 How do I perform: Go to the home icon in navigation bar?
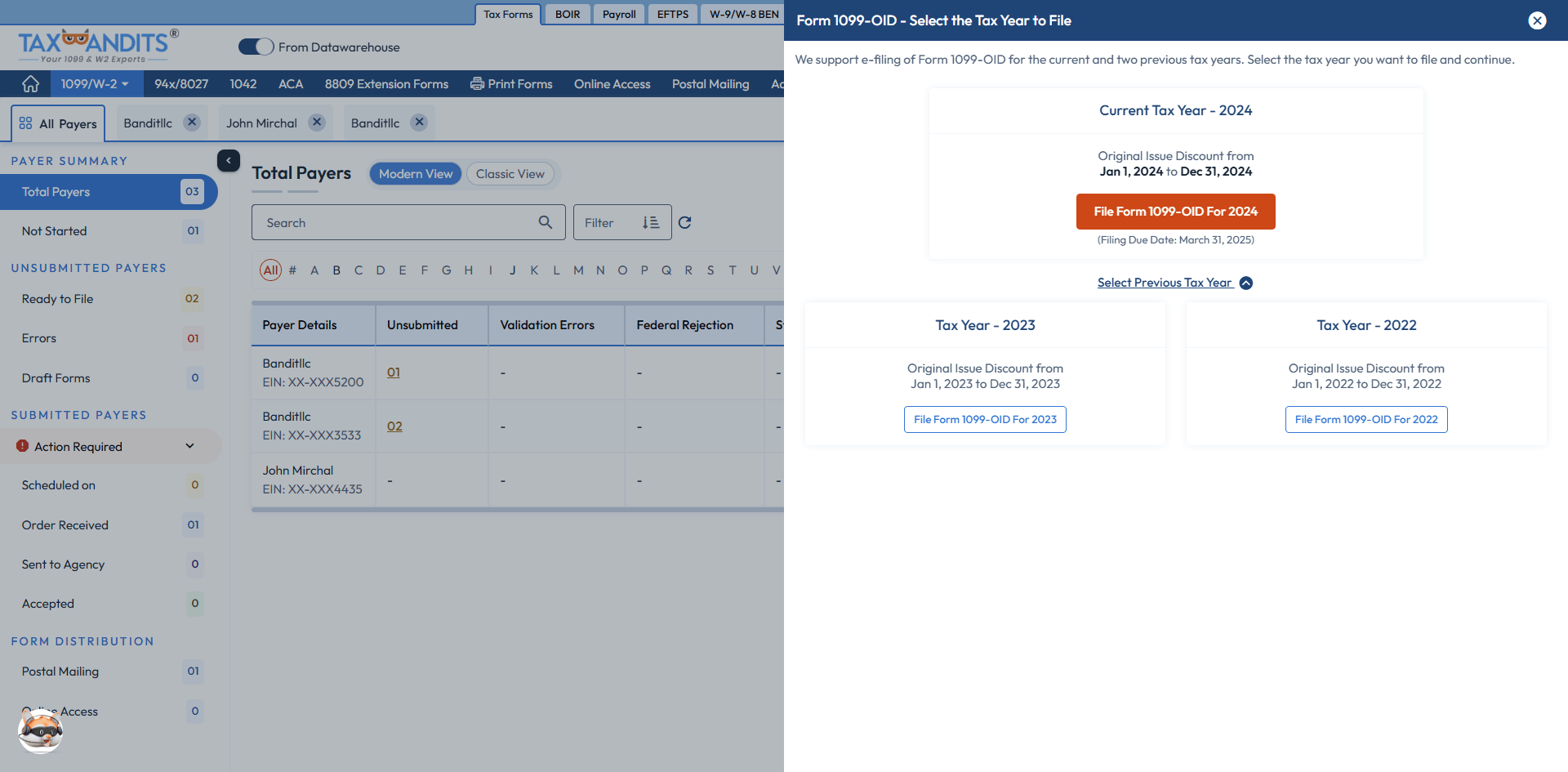click(30, 83)
